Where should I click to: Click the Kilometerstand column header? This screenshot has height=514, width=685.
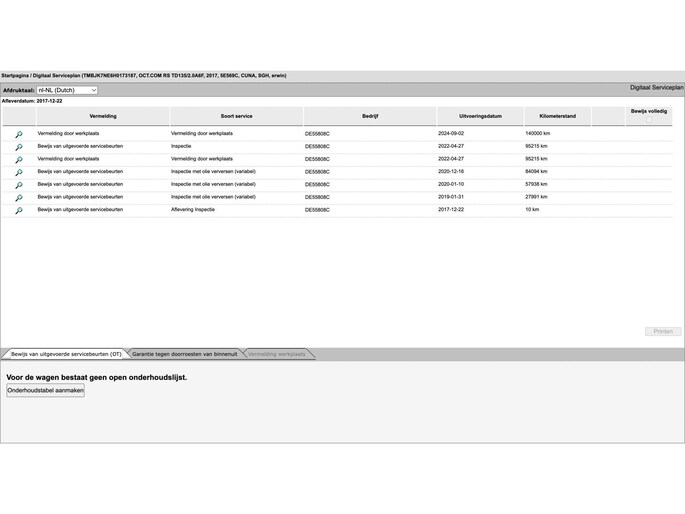(x=557, y=116)
